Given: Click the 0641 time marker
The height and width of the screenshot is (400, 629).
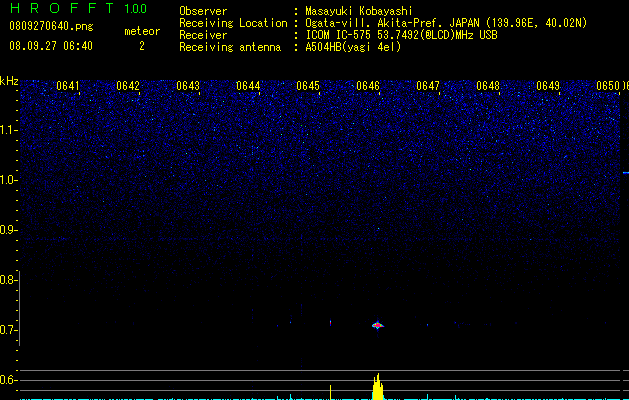Looking at the screenshot, I should point(68,86).
